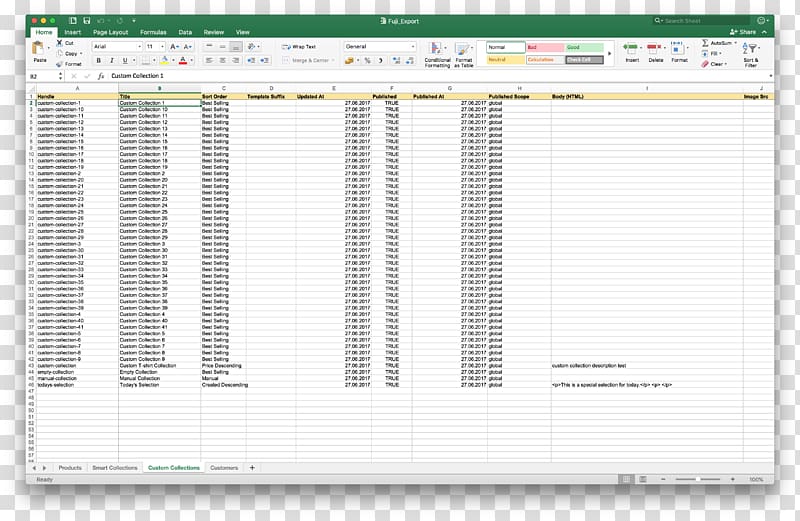Switch to the Customers sheet tab
The height and width of the screenshot is (521, 800).
(x=224, y=467)
